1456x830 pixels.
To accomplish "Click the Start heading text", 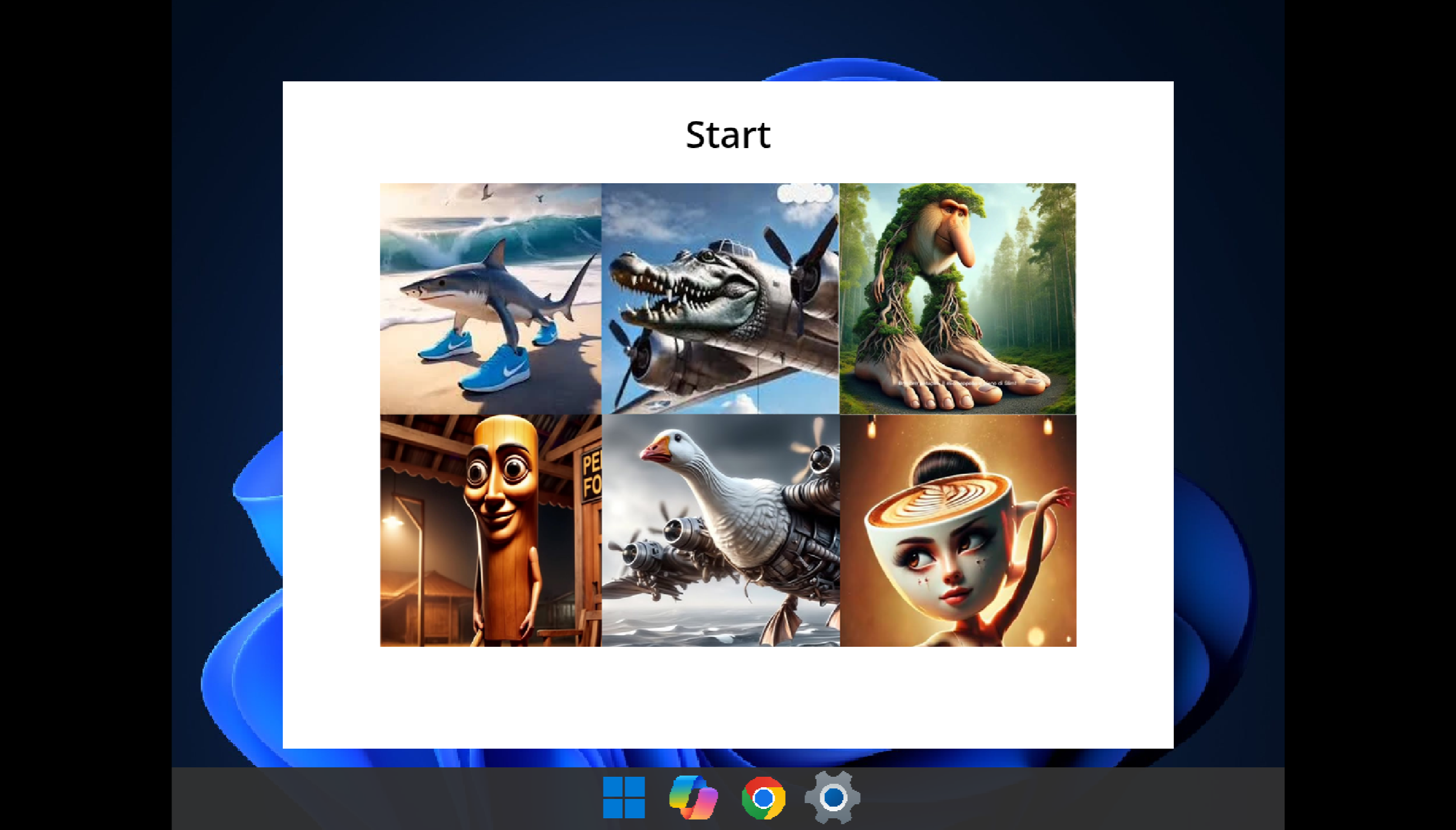I will coord(728,135).
